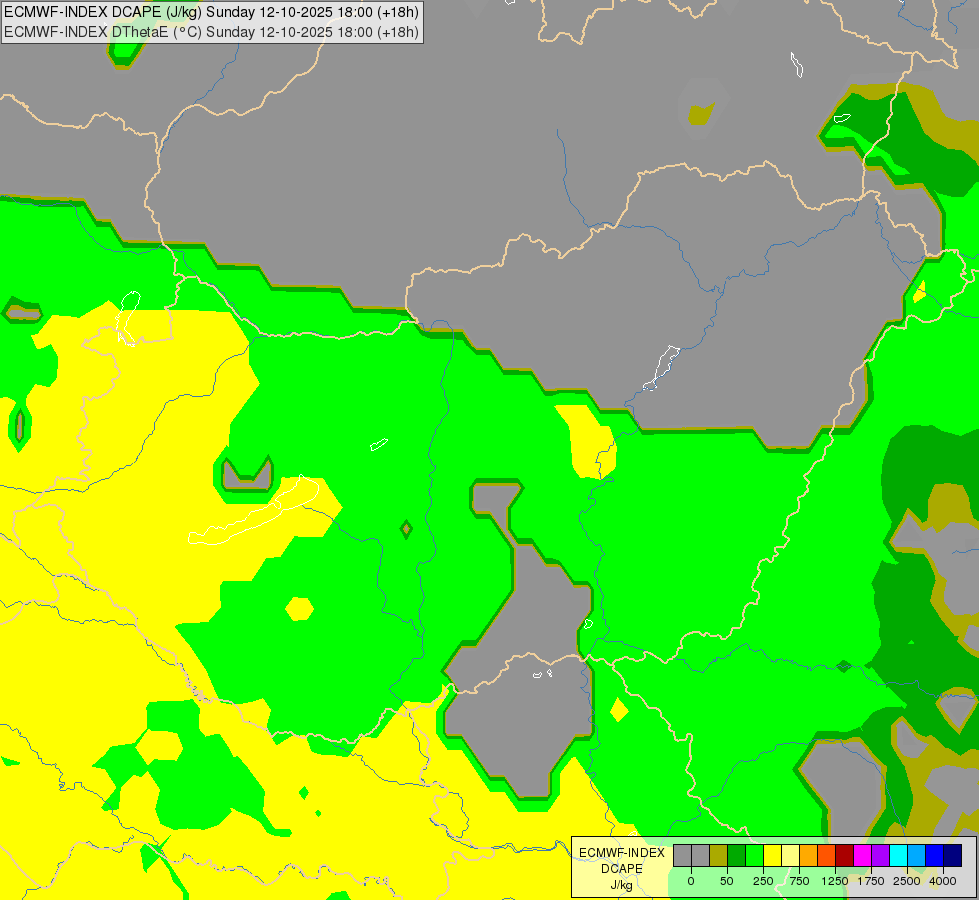Pick the red-orange legend swatch
The image size is (979, 900).
click(827, 856)
